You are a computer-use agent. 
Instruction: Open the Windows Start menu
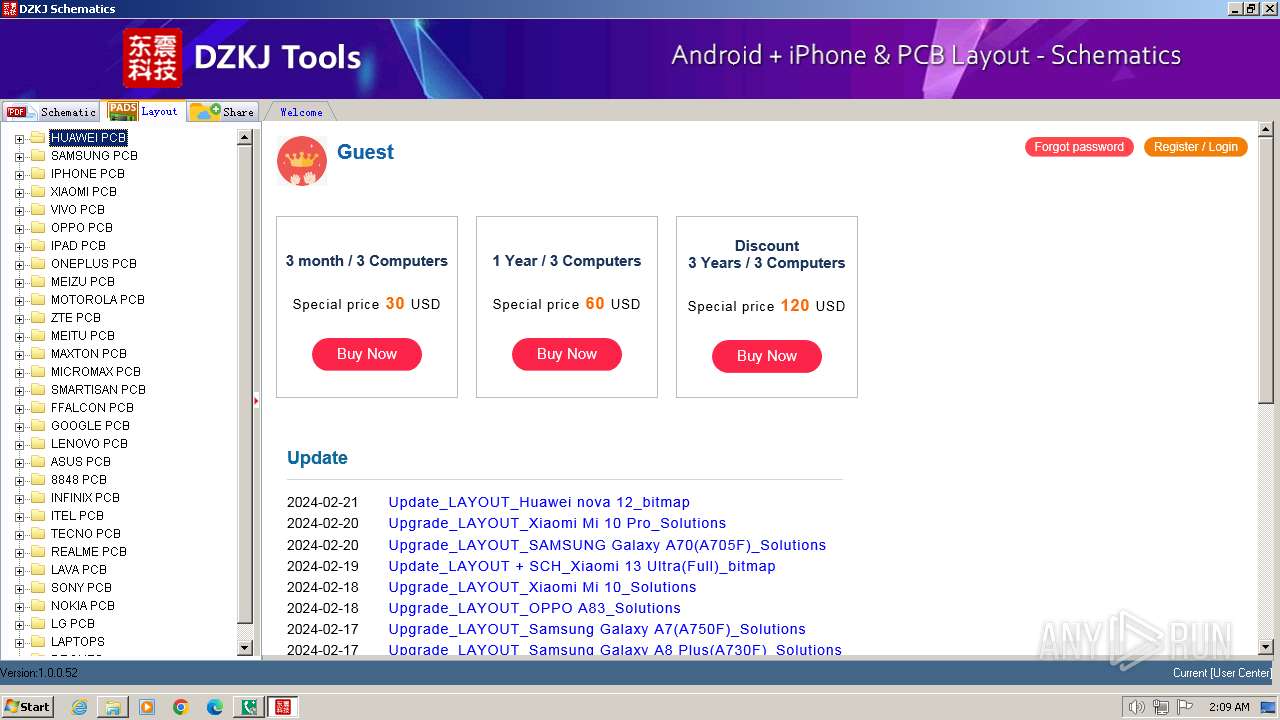coord(28,706)
